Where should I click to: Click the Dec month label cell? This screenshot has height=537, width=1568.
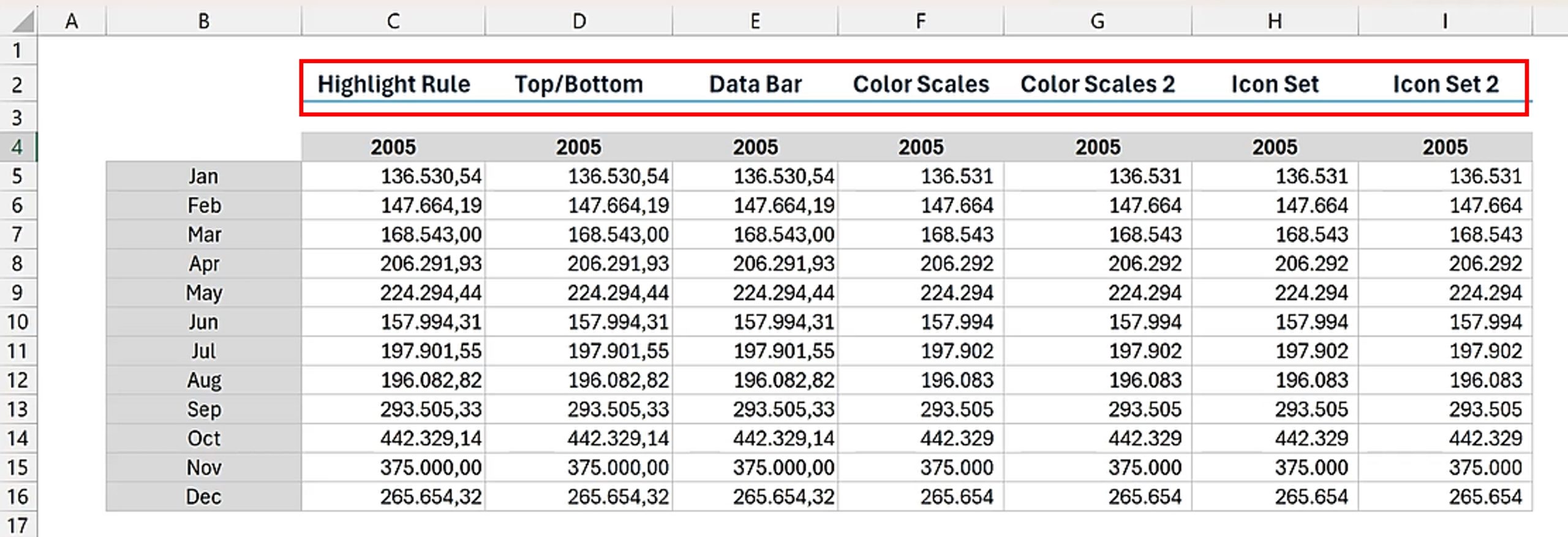point(203,497)
